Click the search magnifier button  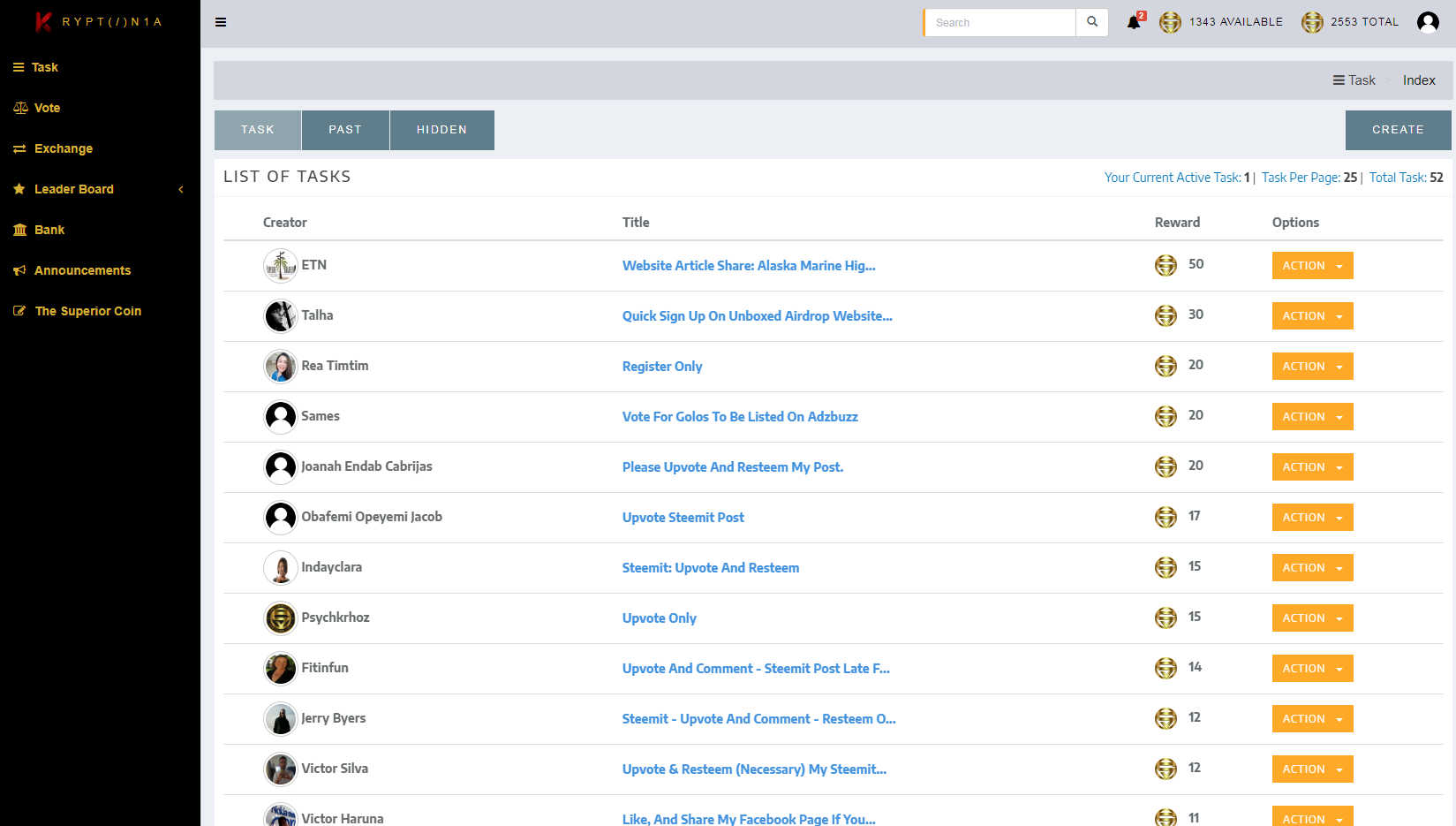tap(1092, 22)
